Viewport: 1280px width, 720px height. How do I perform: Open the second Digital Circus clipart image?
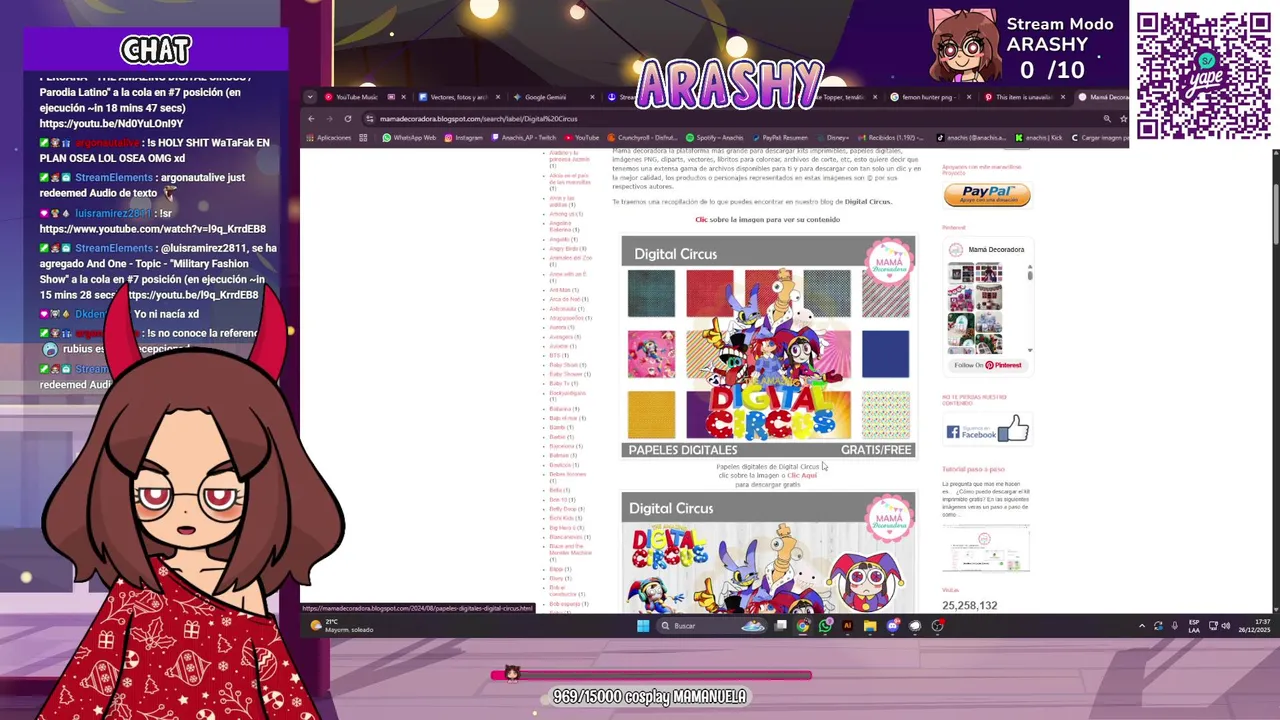(x=768, y=553)
